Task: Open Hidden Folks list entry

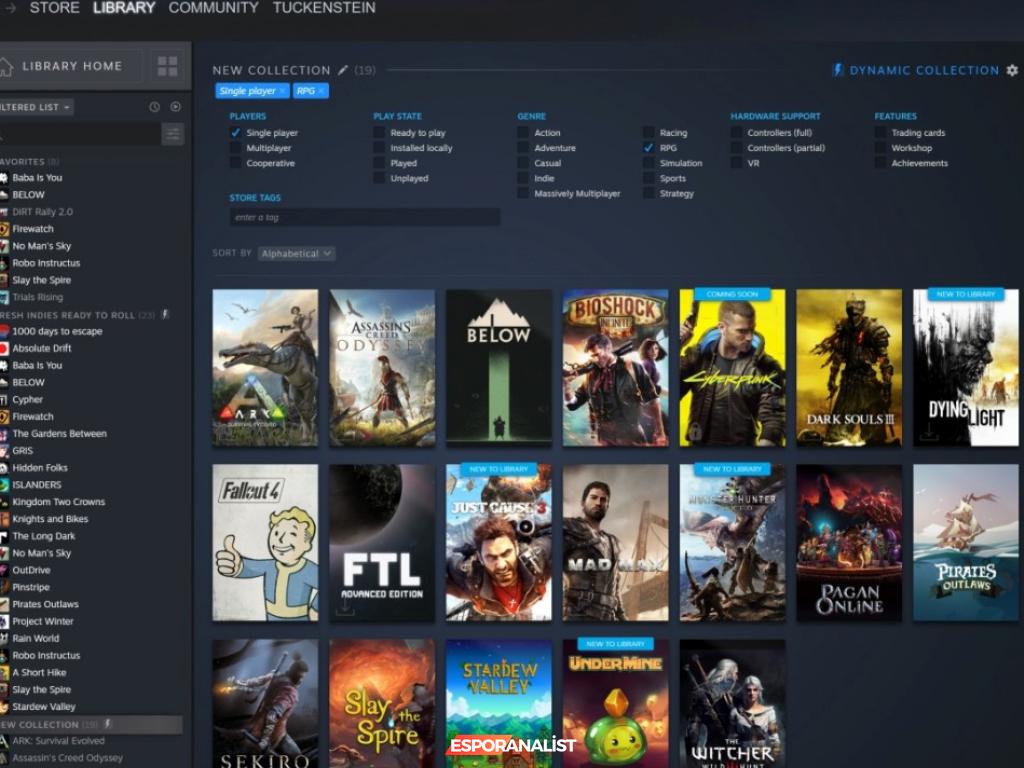Action: coord(40,468)
